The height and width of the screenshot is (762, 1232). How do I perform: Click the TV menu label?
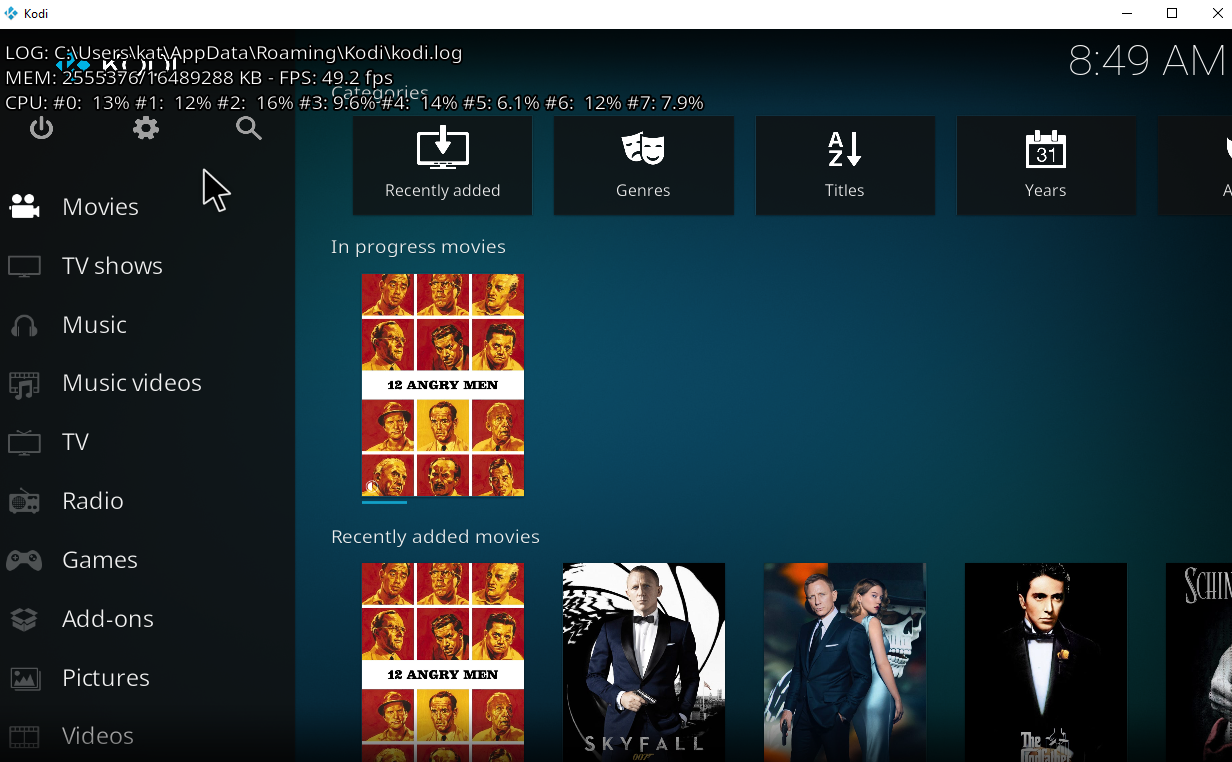(x=76, y=442)
